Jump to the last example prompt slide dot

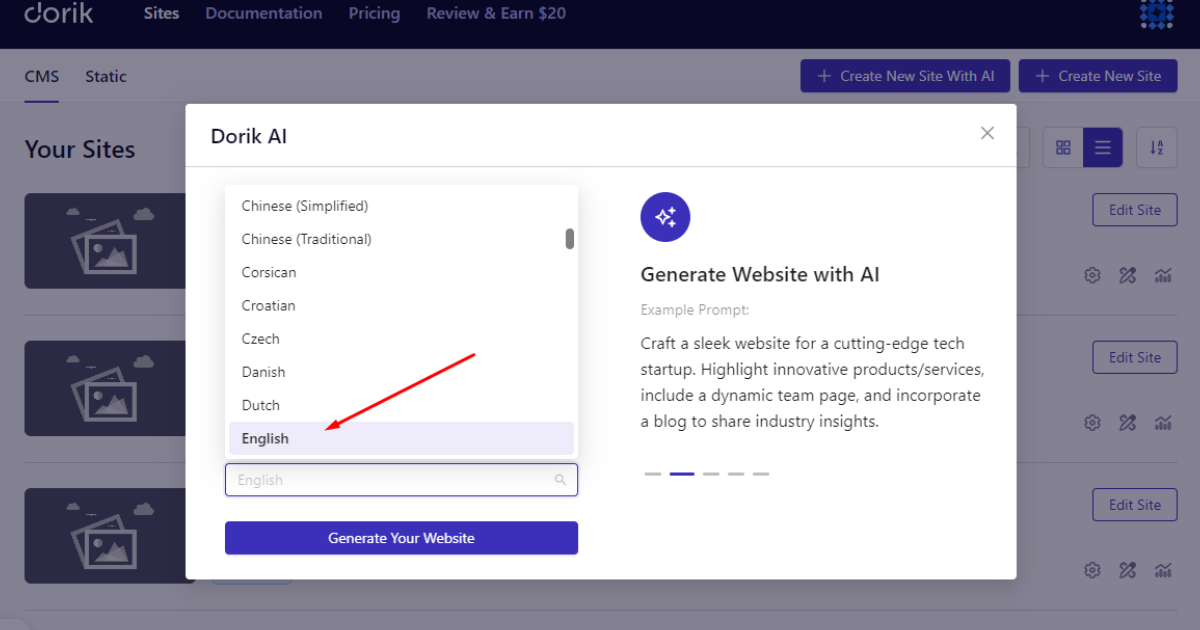761,474
